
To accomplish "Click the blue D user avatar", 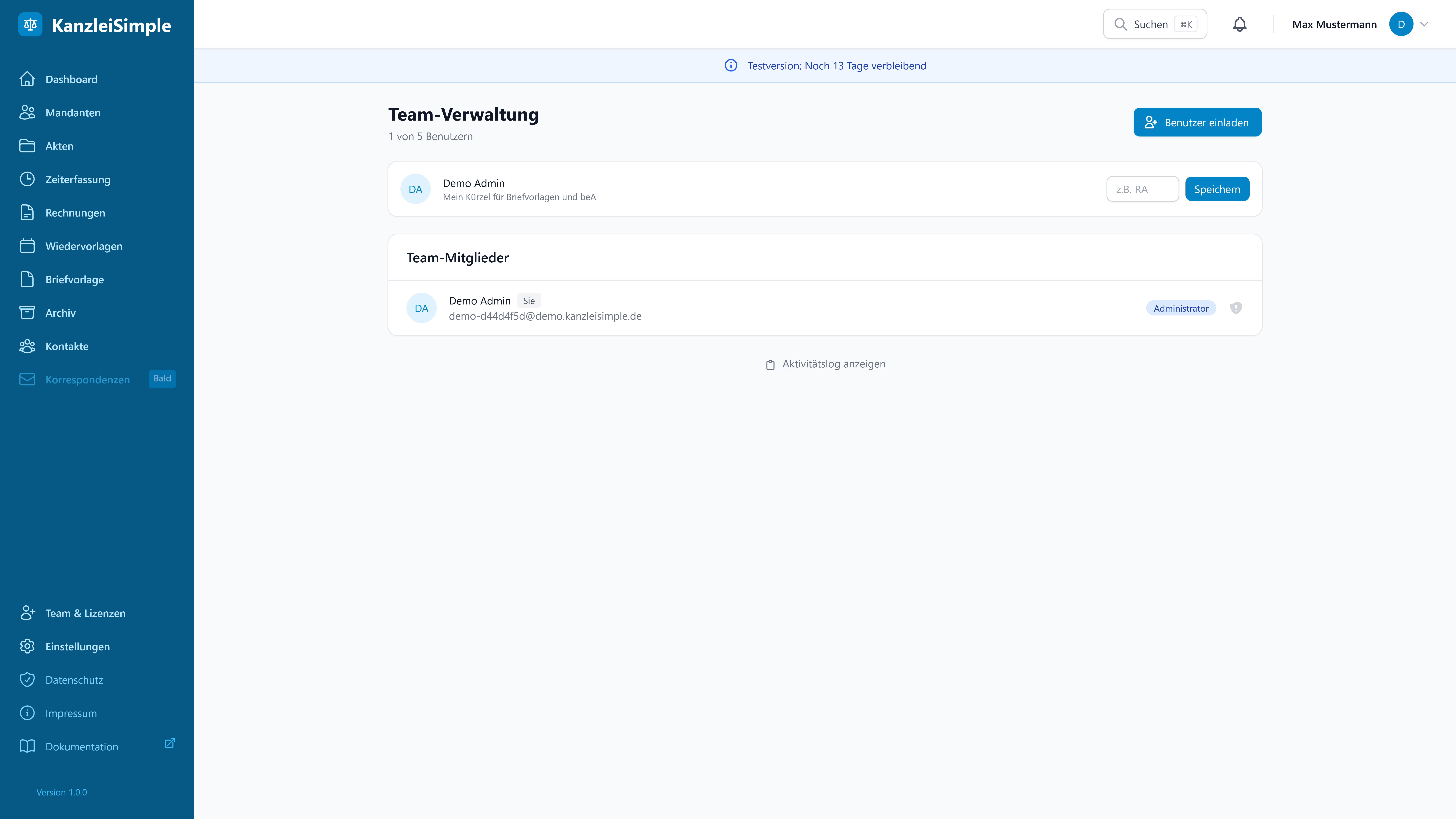I will 1401,24.
